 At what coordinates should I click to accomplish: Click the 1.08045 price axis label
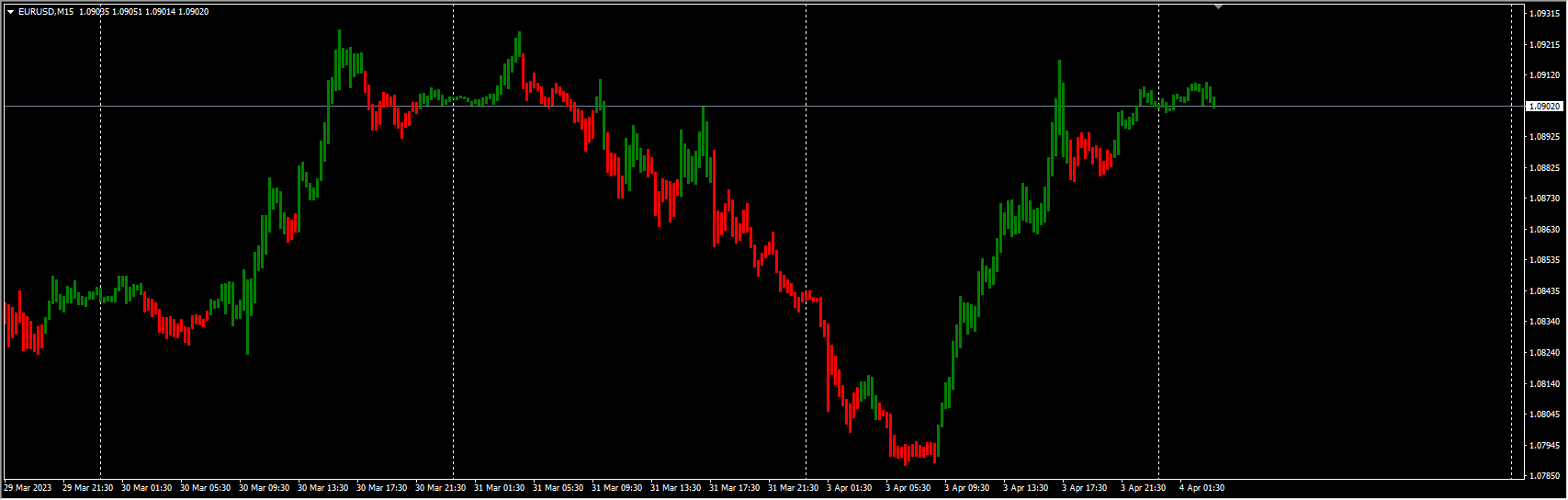tap(1543, 415)
